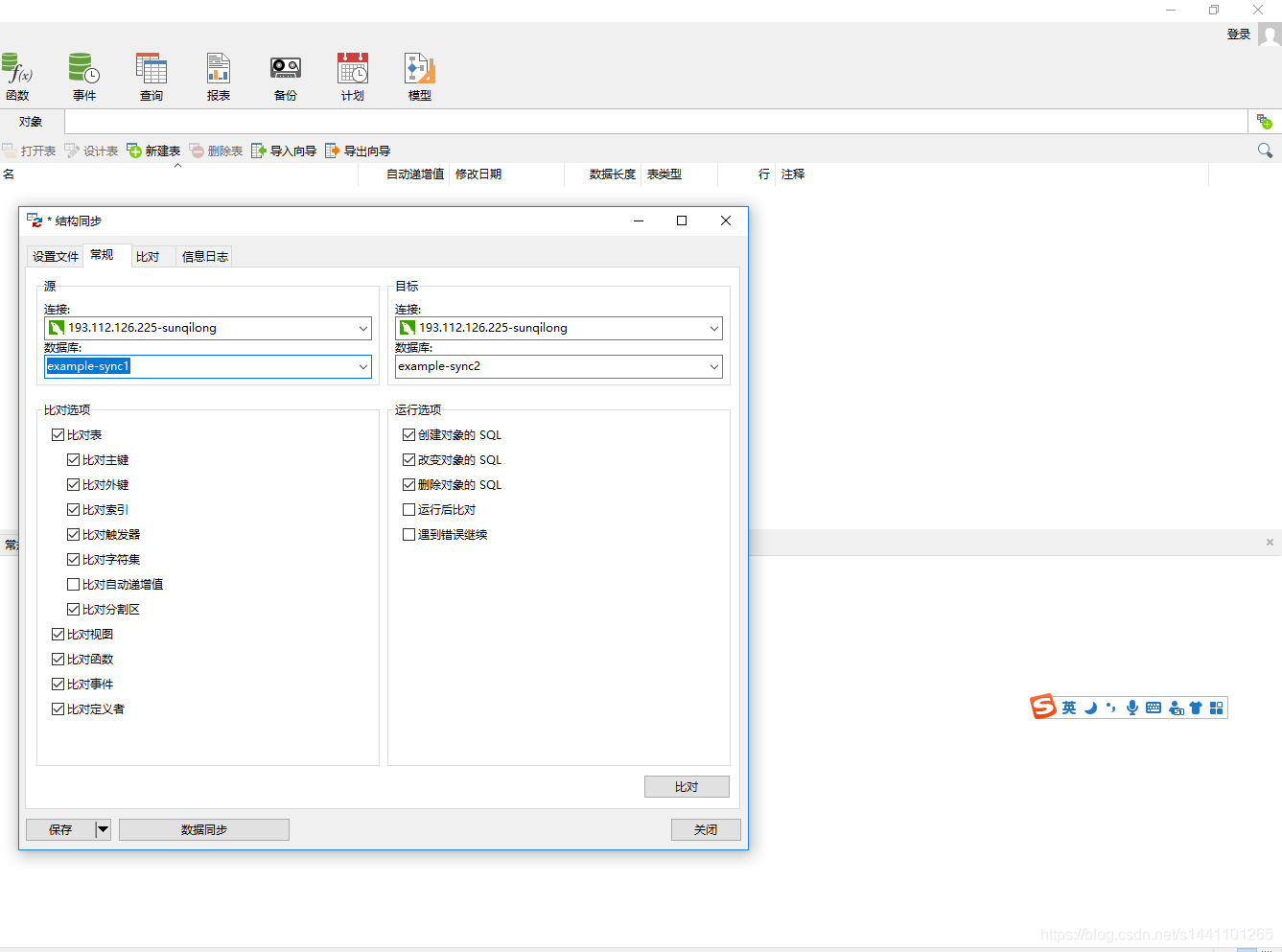1282x952 pixels.
Task: Sort by the 表类型 column header
Action: [x=679, y=174]
